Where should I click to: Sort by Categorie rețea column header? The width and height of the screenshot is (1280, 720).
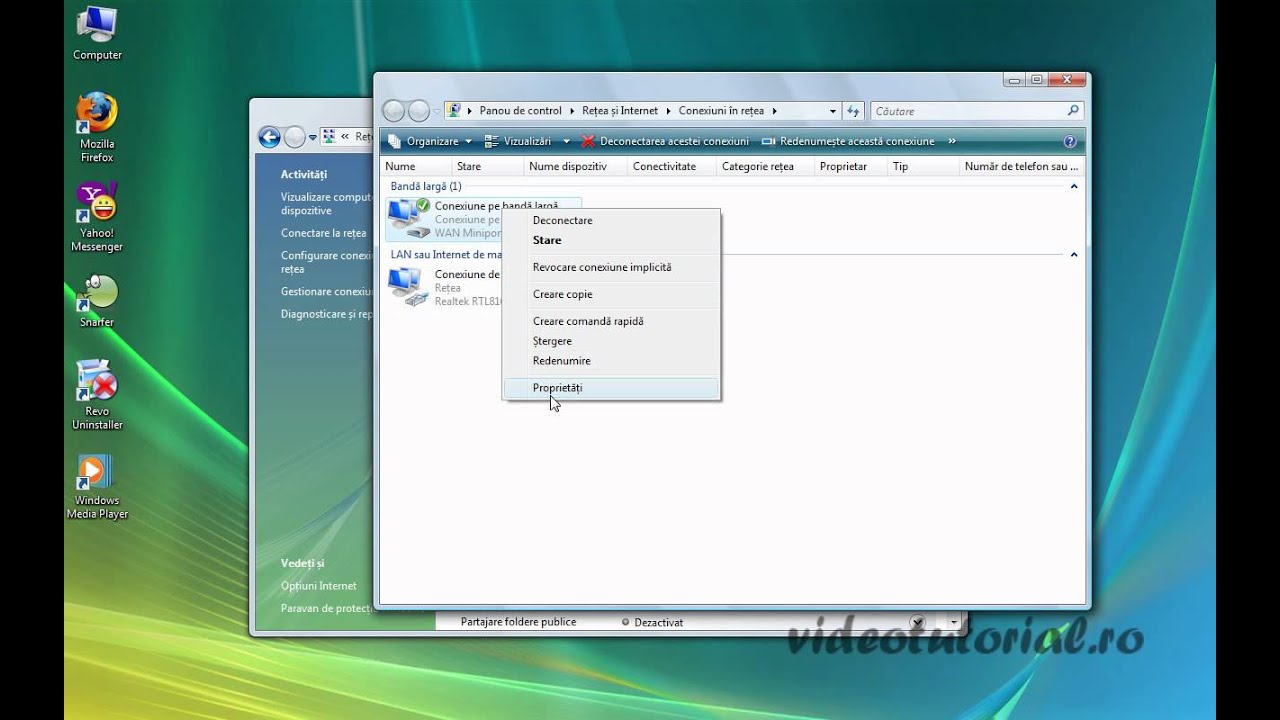pyautogui.click(x=765, y=166)
